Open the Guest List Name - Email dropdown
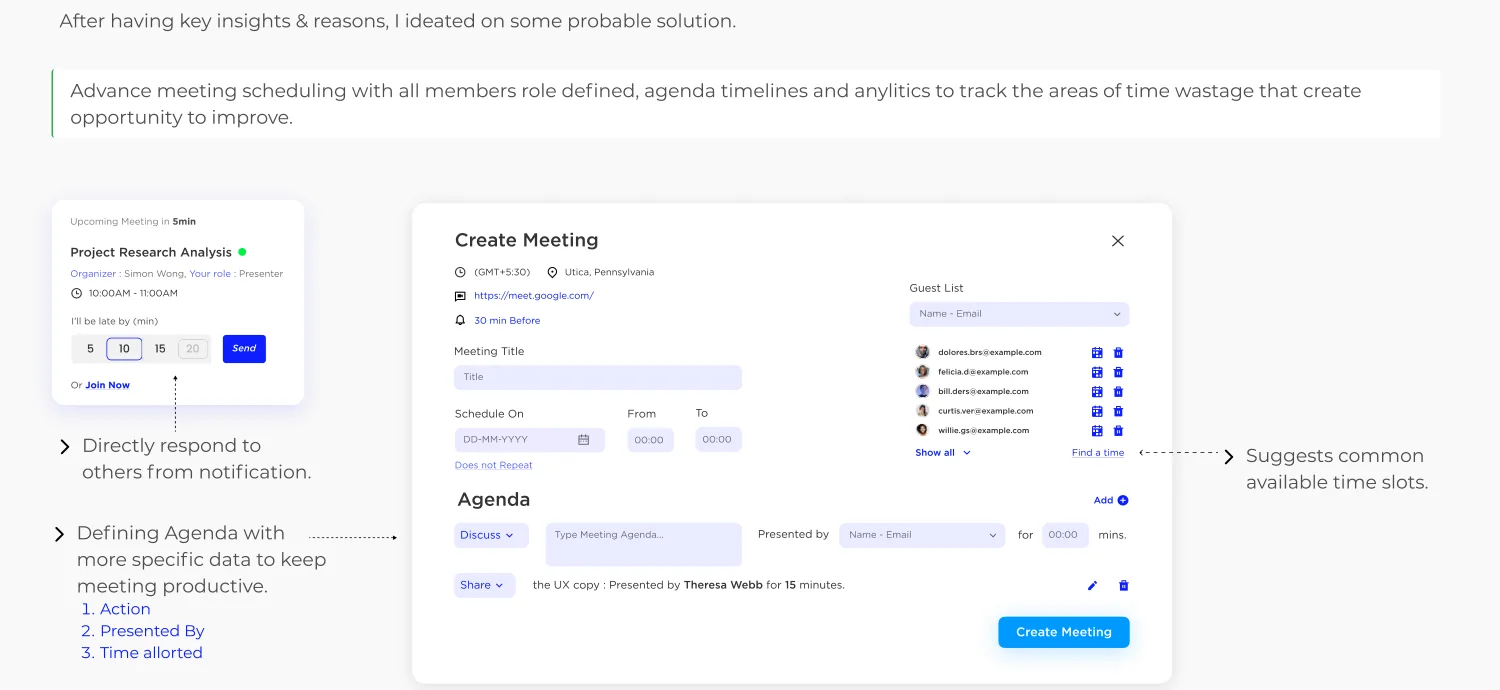This screenshot has height=690, width=1500. pyautogui.click(x=1019, y=314)
